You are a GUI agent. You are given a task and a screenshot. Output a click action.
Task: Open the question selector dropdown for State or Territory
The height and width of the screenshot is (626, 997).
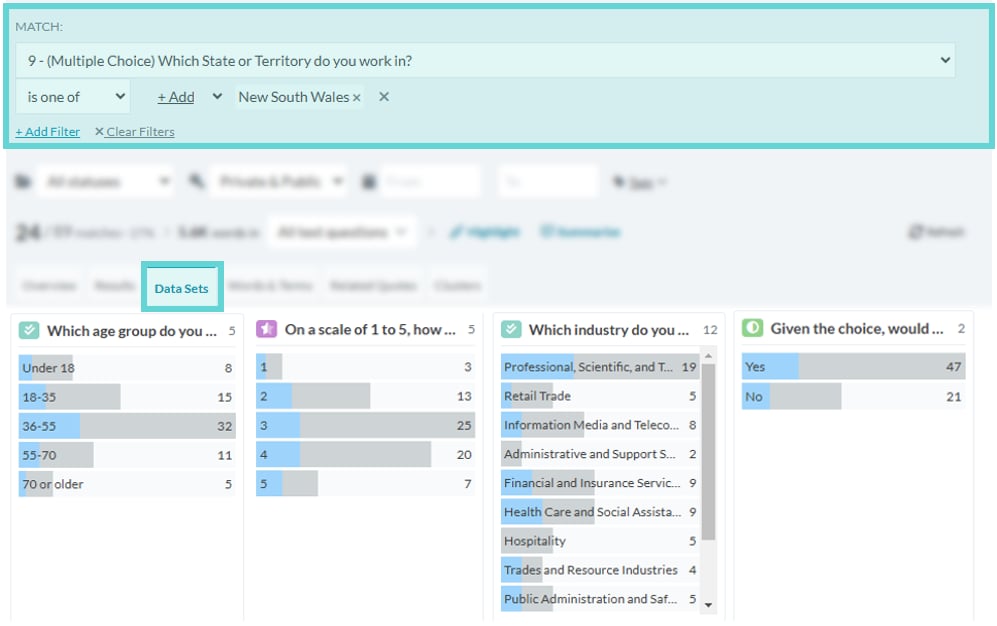pos(485,61)
